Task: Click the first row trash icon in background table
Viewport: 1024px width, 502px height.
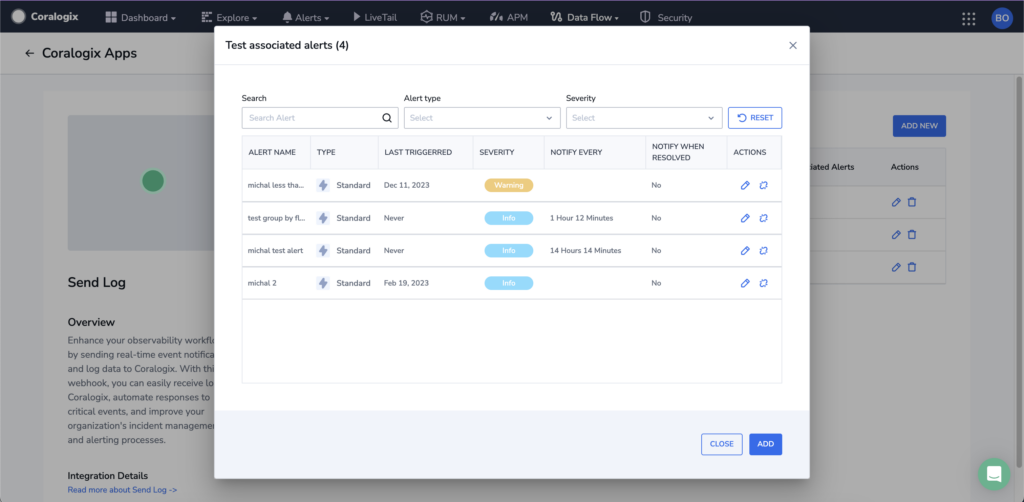Action: click(x=912, y=202)
